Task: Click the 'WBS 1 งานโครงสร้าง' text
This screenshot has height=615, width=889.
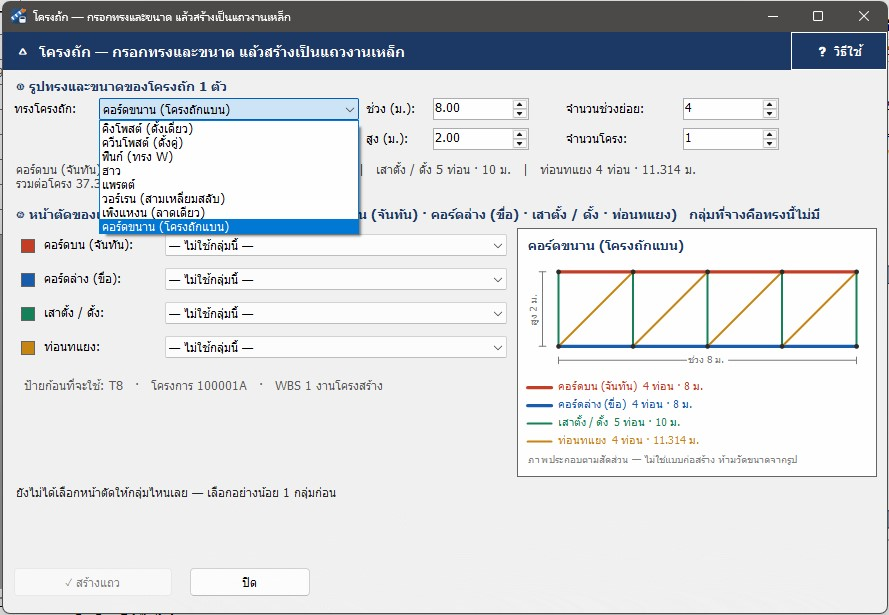Action: pyautogui.click(x=328, y=386)
